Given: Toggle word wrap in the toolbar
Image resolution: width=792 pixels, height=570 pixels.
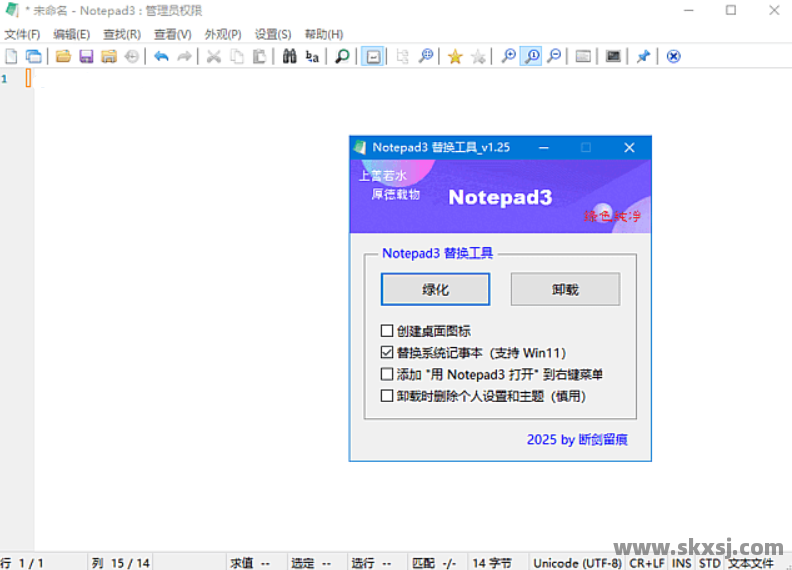Looking at the screenshot, I should click(371, 57).
